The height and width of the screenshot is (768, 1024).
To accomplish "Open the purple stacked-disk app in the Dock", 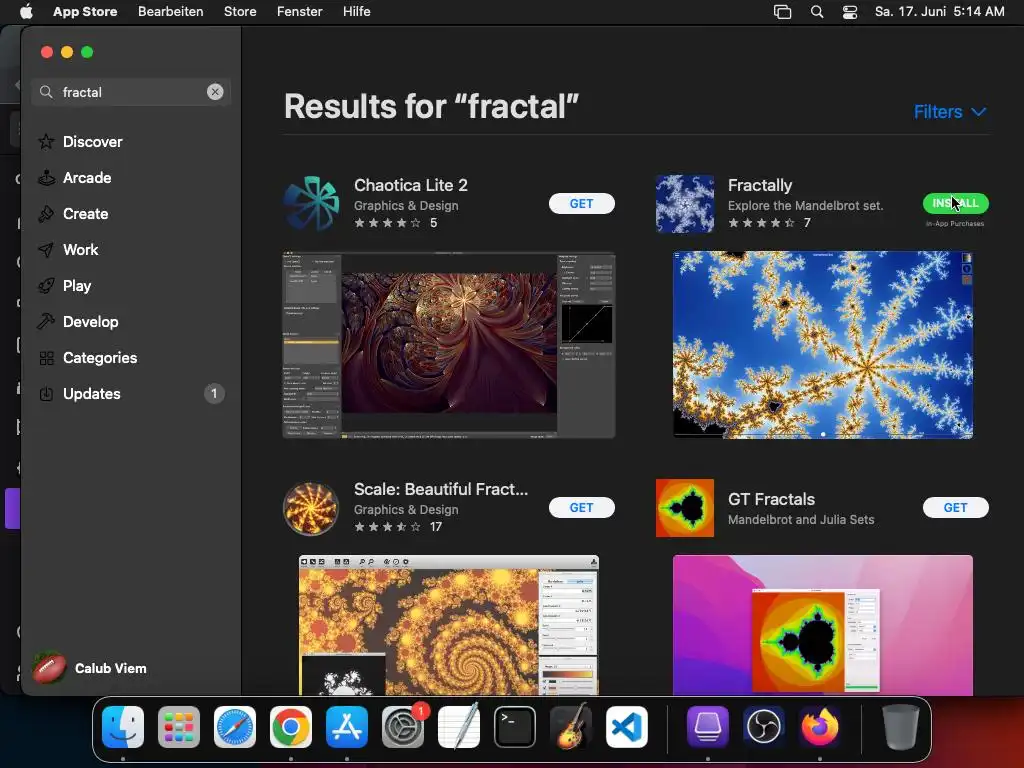I will pos(708,727).
